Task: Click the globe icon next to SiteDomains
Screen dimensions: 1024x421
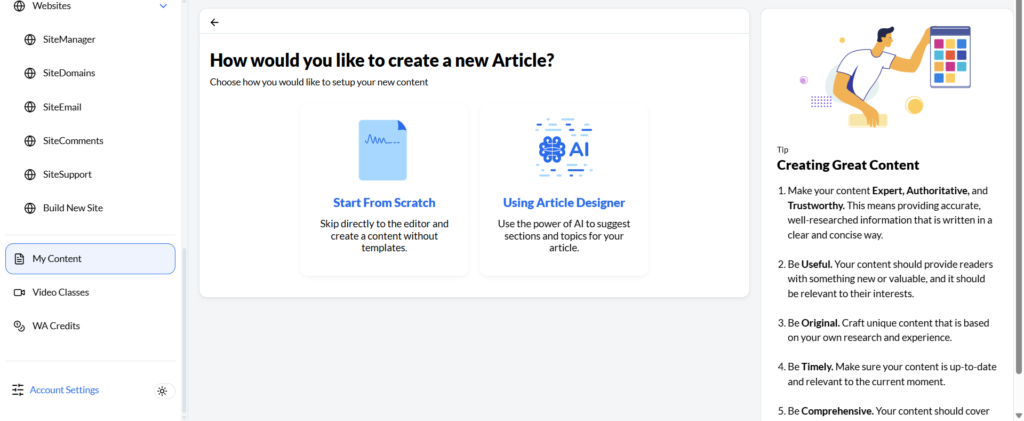Action: coord(29,73)
